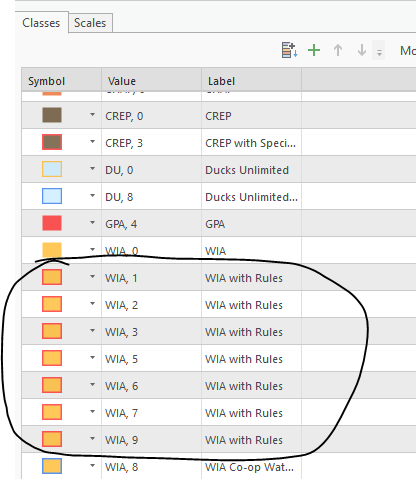
Task: Select the value cell 'WIA, 8'
Action: [151, 466]
